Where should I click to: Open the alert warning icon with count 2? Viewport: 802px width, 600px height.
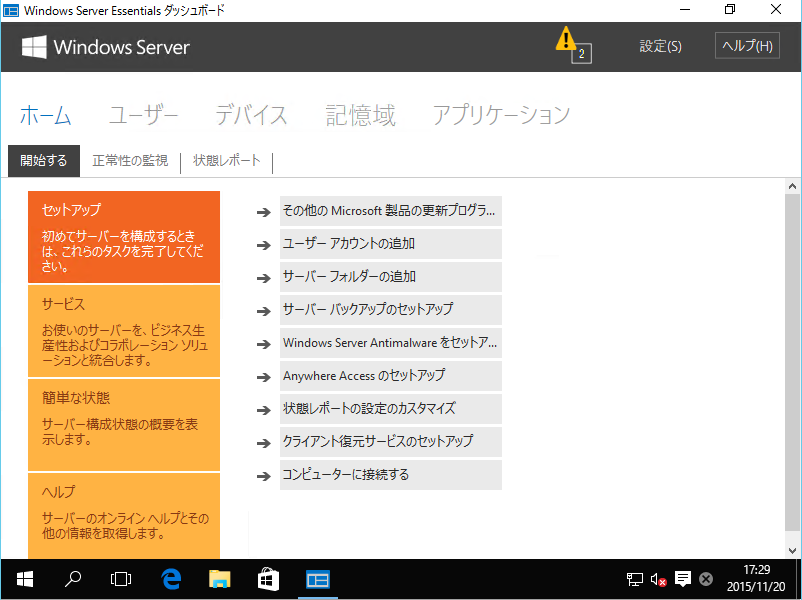[573, 45]
